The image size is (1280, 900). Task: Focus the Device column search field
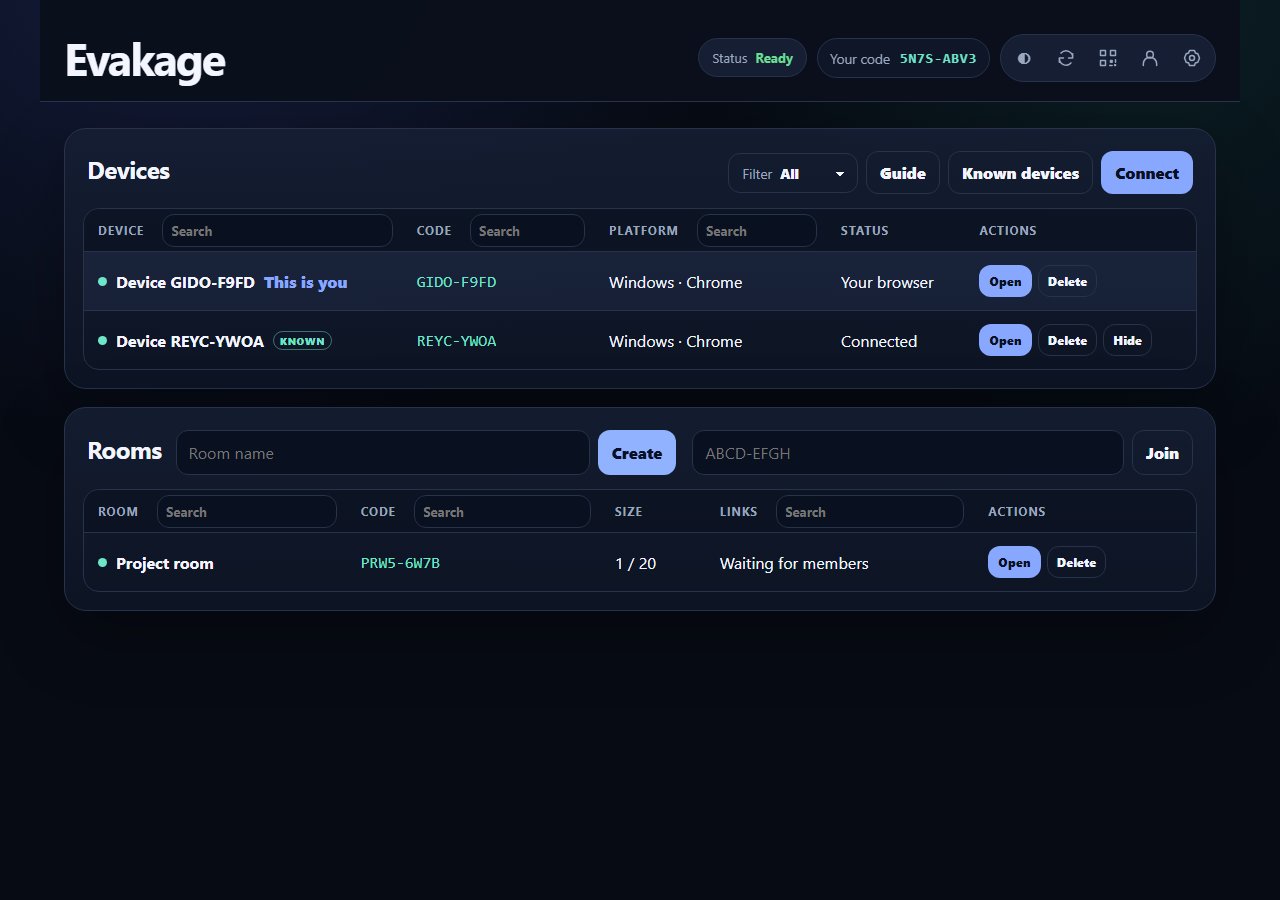click(x=277, y=231)
